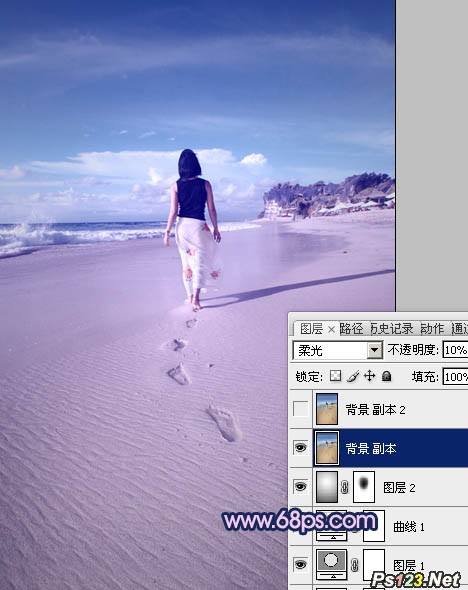Click the link icon on 图层 2
This screenshot has width=468, height=590.
[x=344, y=487]
